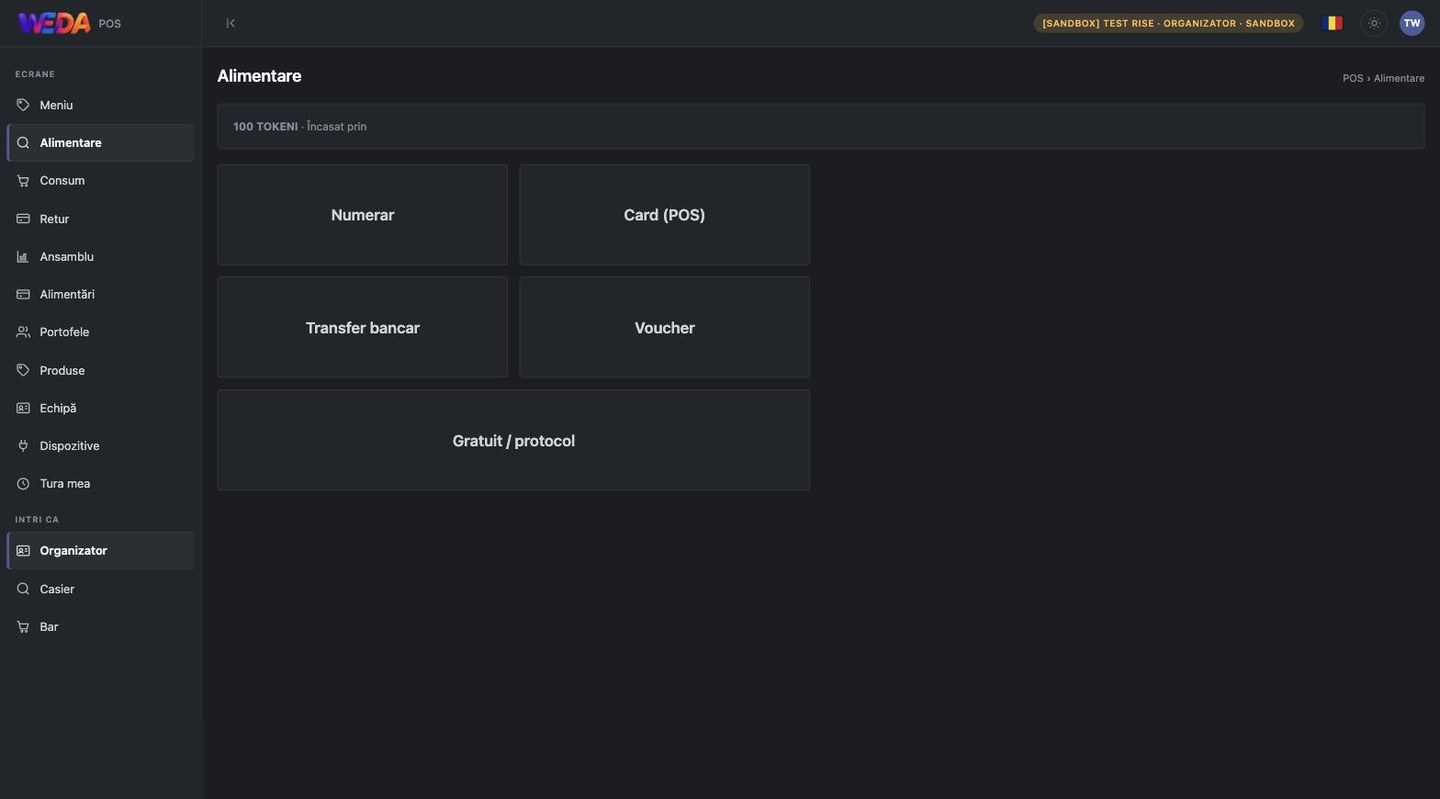Image resolution: width=1440 pixels, height=799 pixels.
Task: Choose Voucher payment method
Action: 664,328
